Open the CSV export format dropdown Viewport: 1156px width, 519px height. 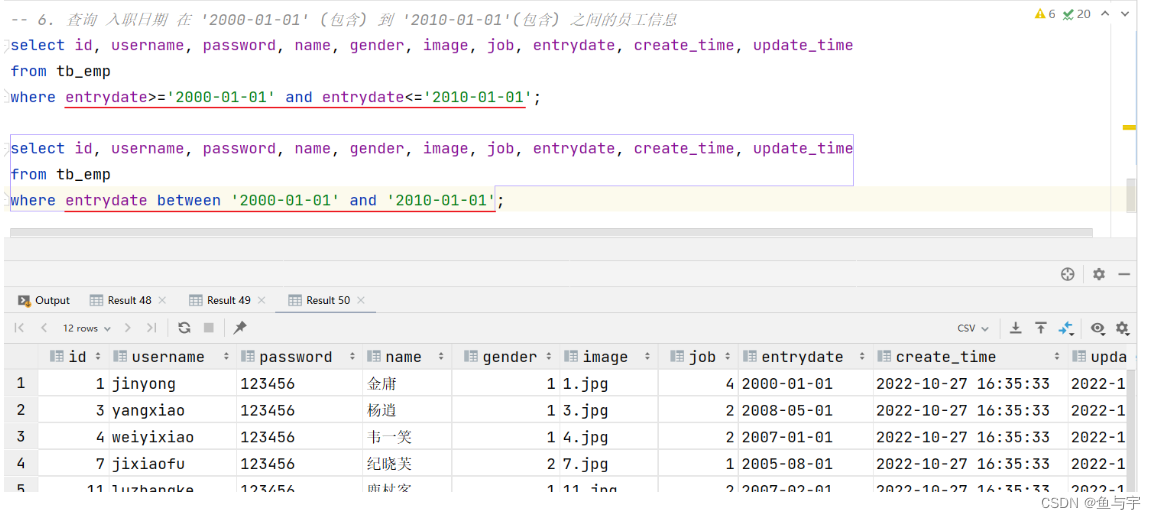tap(973, 328)
